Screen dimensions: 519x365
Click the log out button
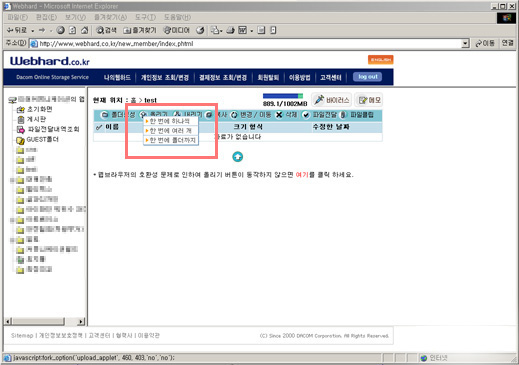(x=368, y=77)
